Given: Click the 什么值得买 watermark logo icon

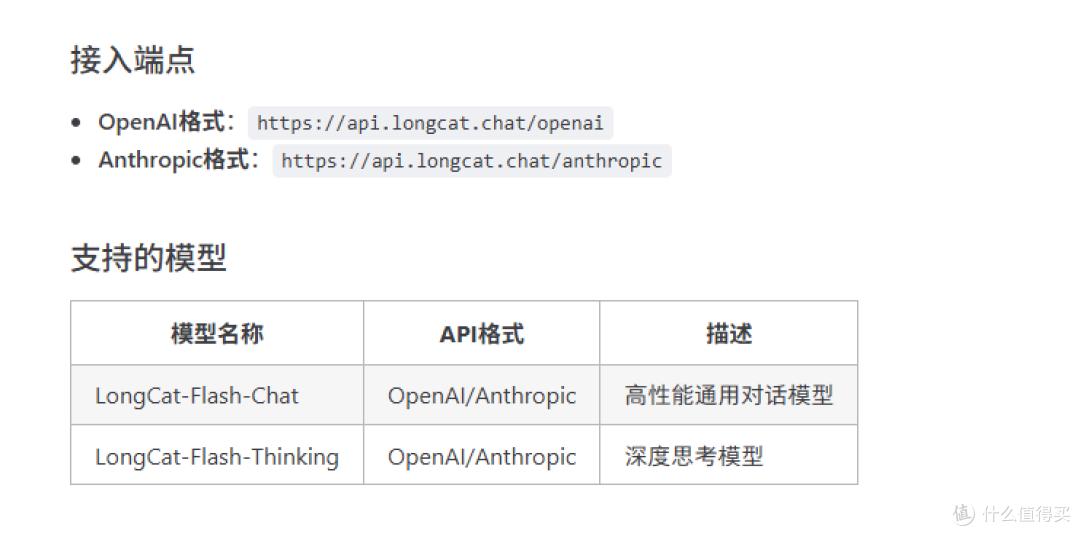Looking at the screenshot, I should 965,514.
